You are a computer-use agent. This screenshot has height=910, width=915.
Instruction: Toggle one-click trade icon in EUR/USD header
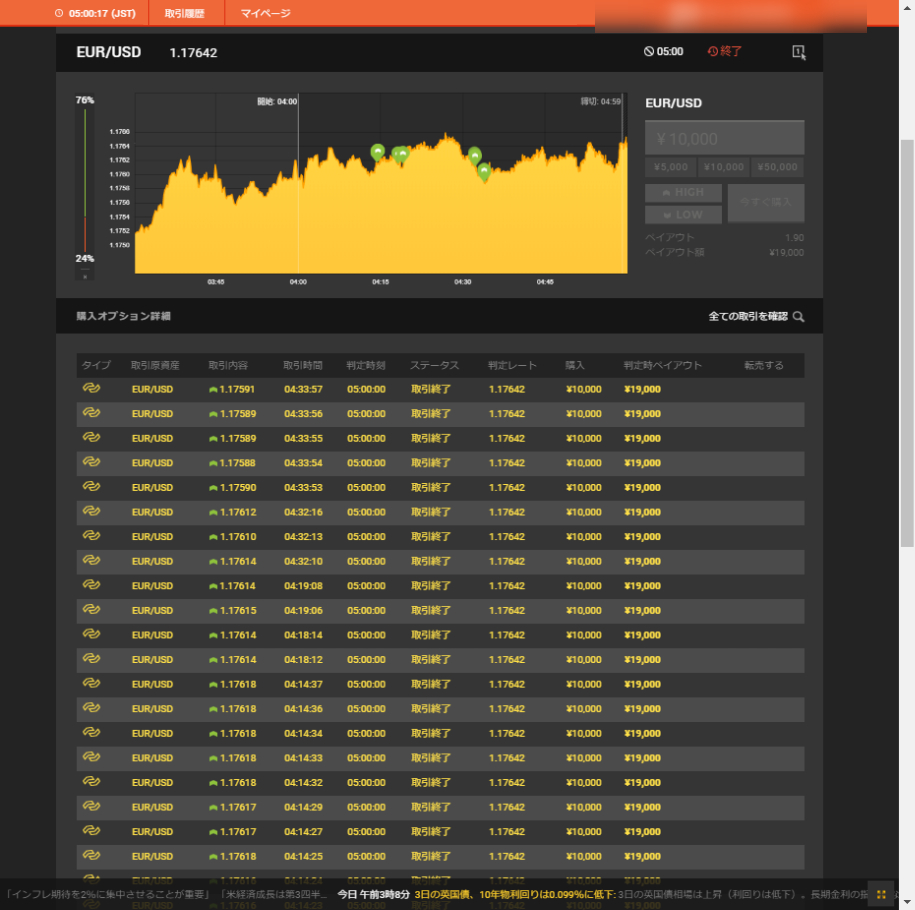tap(799, 53)
